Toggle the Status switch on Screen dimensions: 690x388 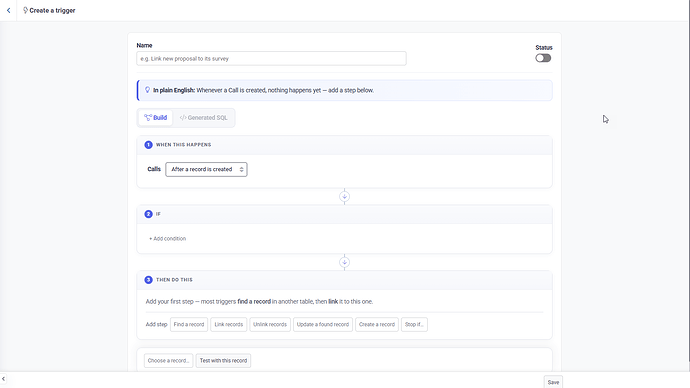pos(543,58)
